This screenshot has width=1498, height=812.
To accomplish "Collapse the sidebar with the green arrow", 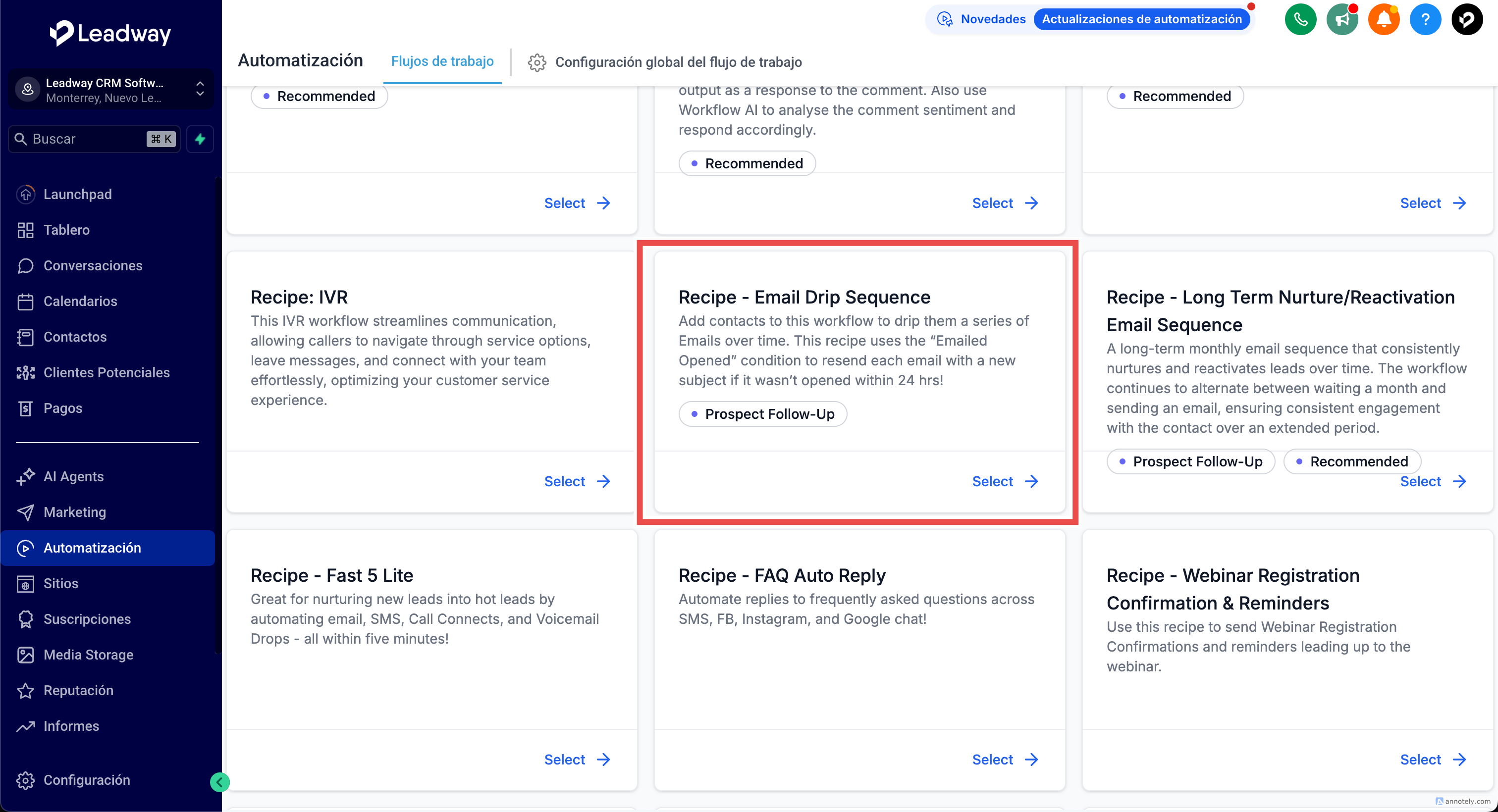I will pyautogui.click(x=219, y=782).
